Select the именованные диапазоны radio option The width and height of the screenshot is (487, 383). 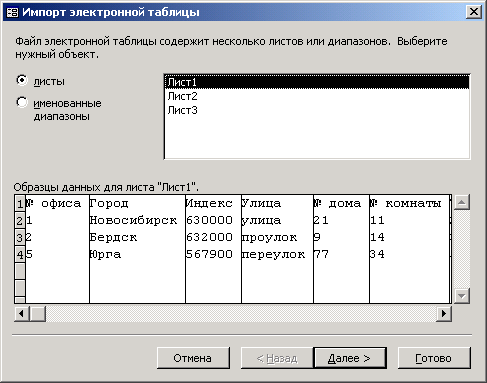pyautogui.click(x=22, y=102)
